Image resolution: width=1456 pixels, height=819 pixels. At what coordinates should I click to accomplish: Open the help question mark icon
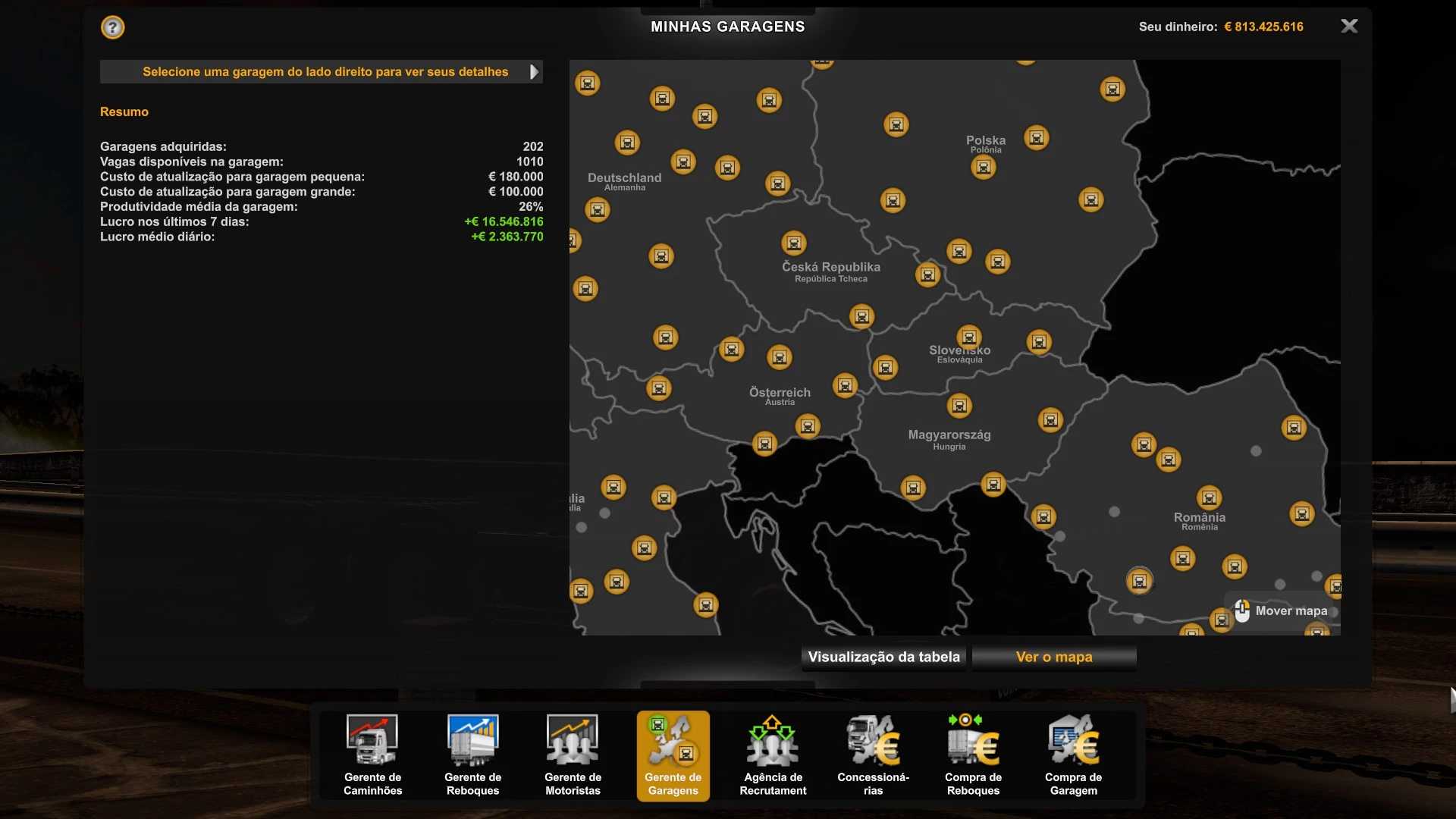(x=112, y=27)
